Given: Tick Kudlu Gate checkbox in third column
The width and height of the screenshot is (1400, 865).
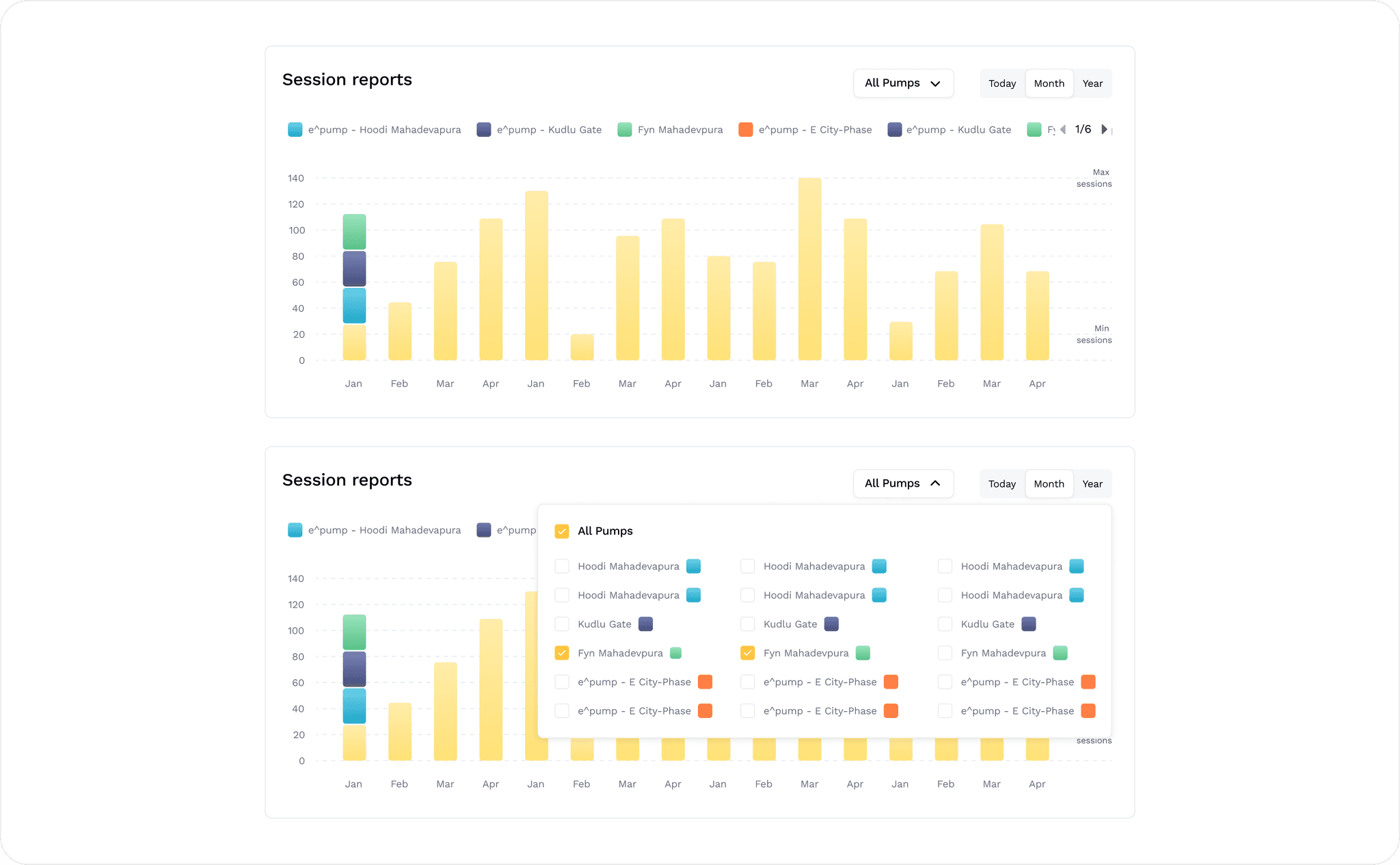Looking at the screenshot, I should [x=945, y=624].
